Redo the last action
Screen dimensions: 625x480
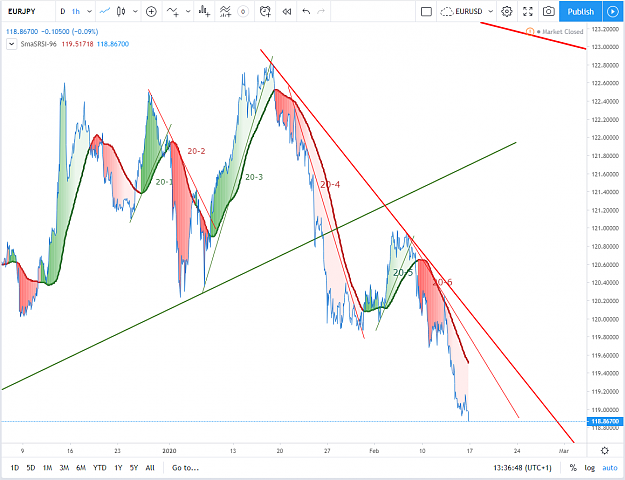321,12
